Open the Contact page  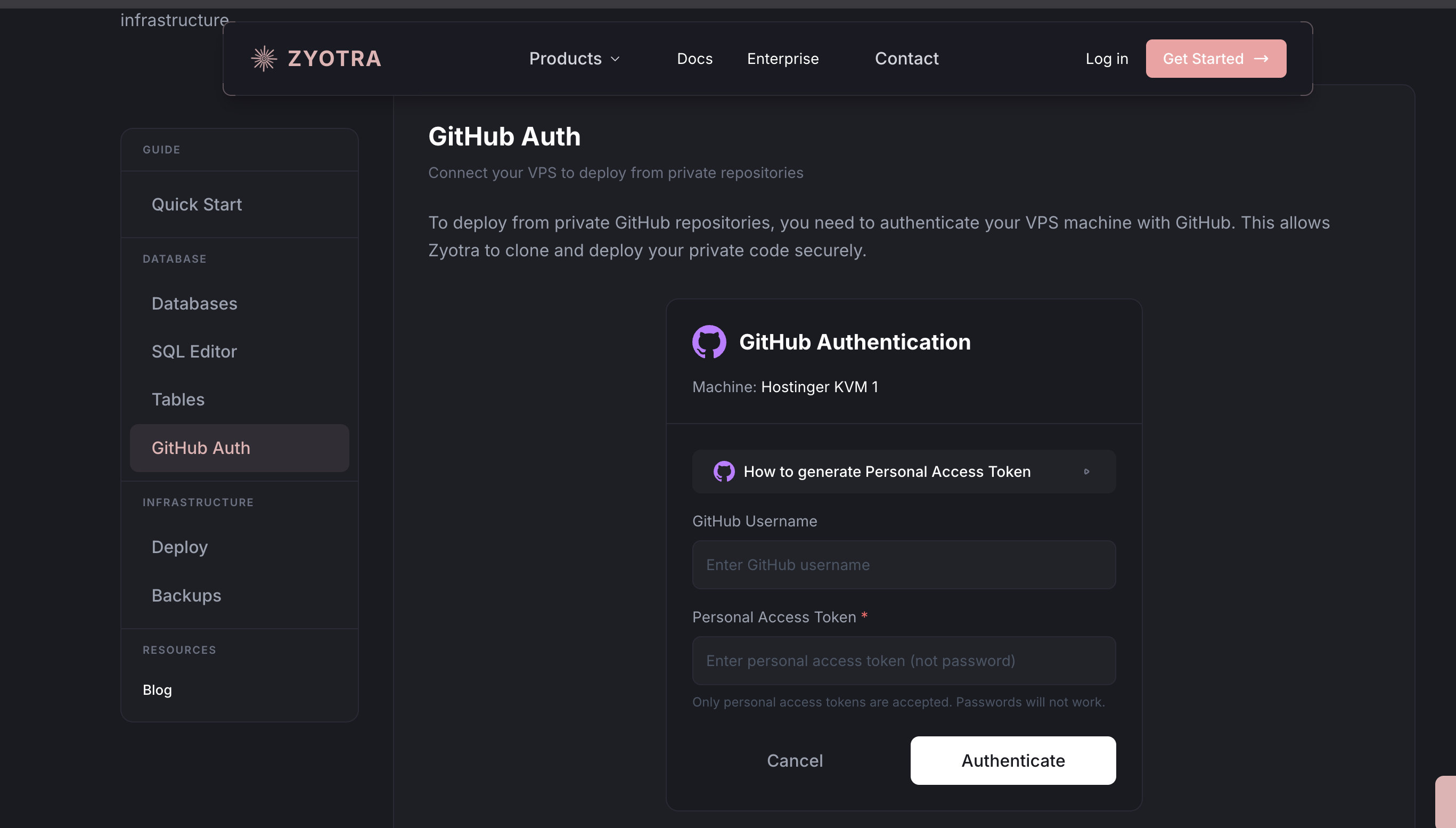[906, 59]
